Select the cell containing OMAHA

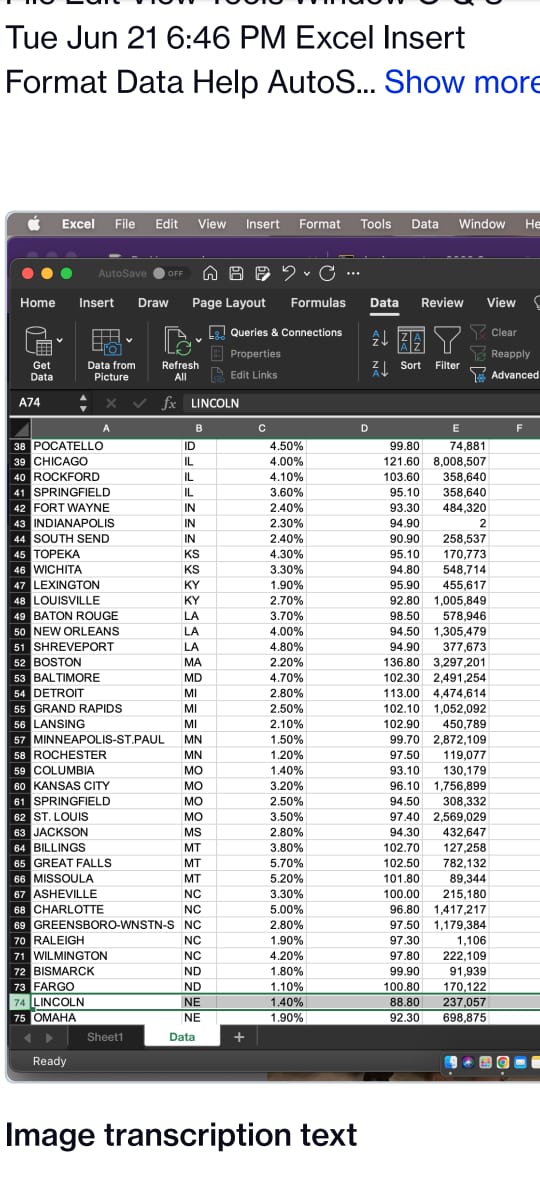click(105, 1017)
